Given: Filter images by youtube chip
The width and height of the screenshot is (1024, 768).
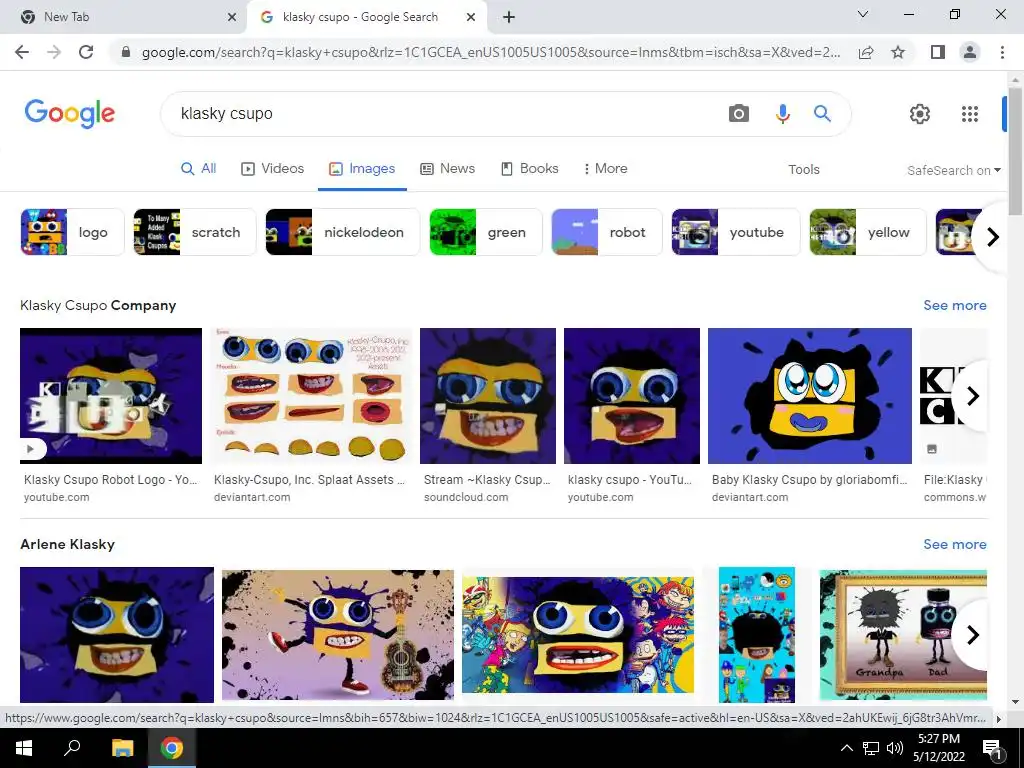Looking at the screenshot, I should [735, 232].
